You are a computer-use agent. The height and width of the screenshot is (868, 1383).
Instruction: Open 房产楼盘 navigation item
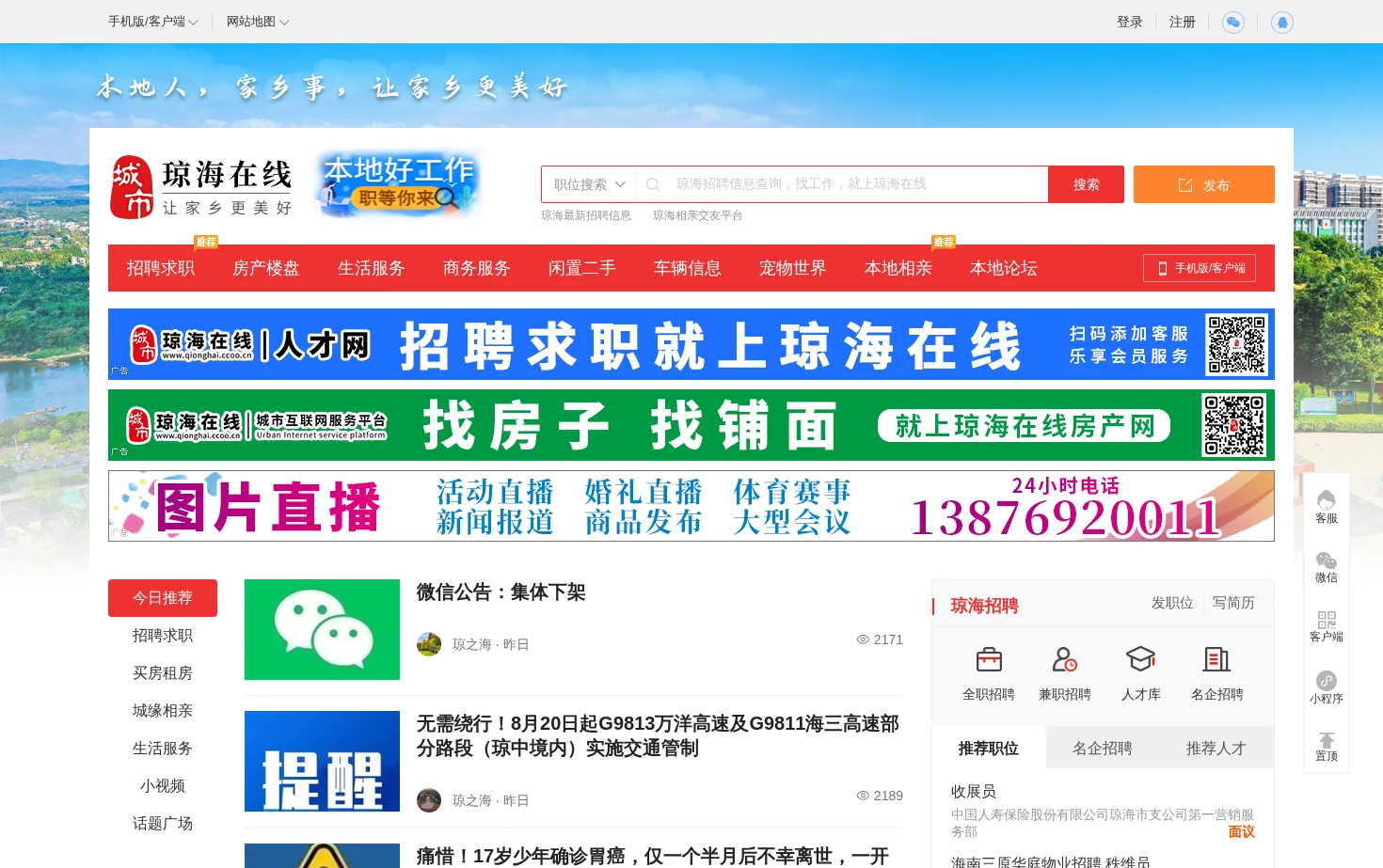pyautogui.click(x=266, y=268)
